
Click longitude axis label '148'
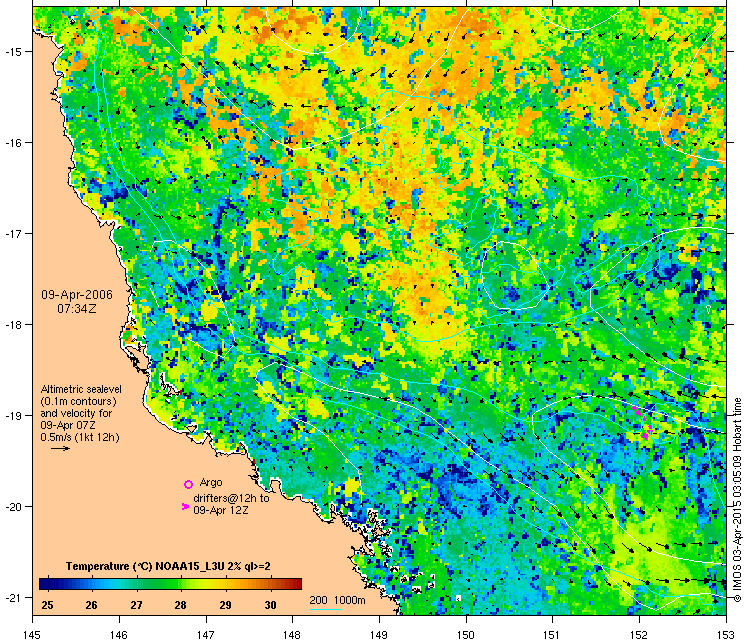click(x=292, y=634)
